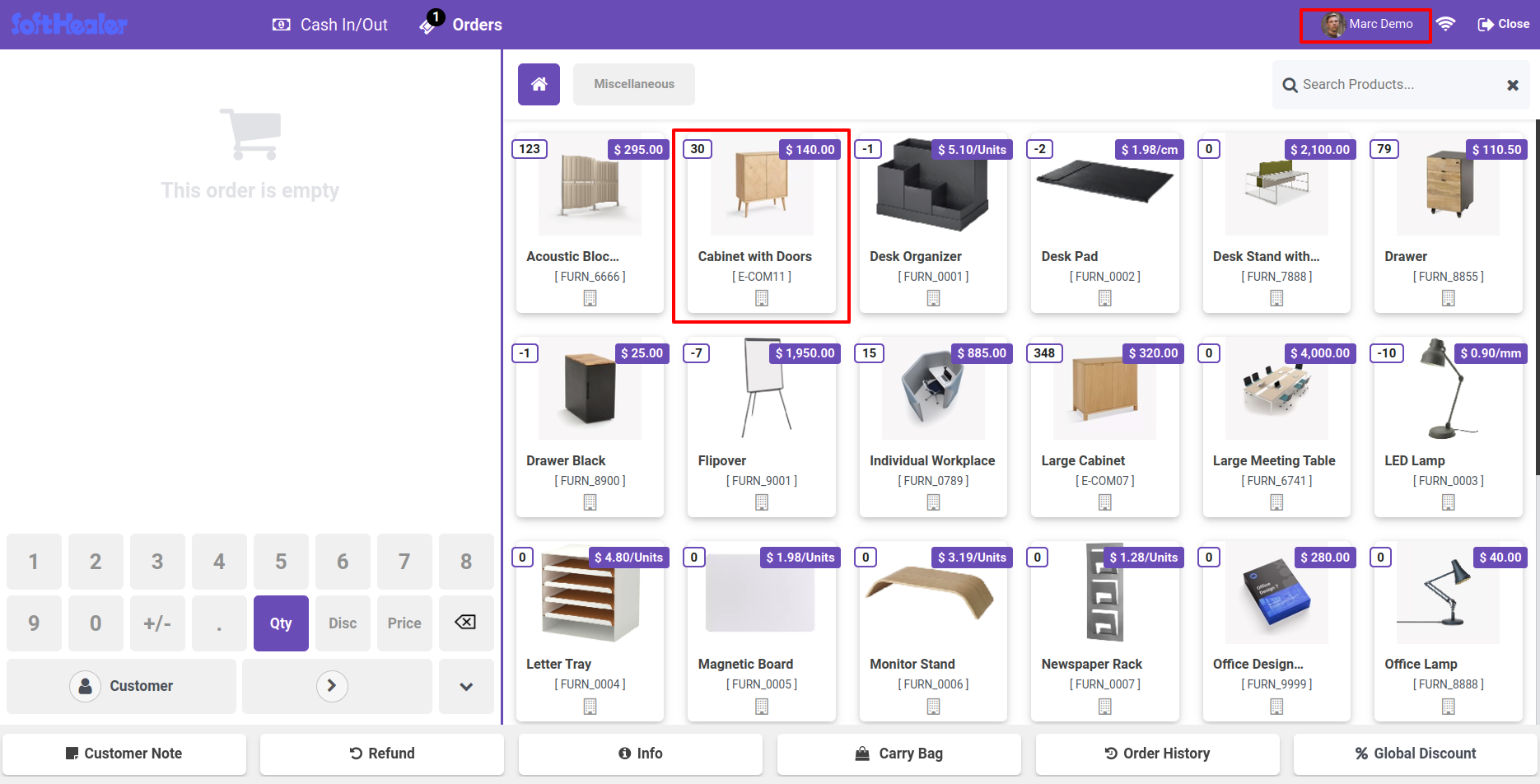Tap numpad key 9

(x=34, y=623)
